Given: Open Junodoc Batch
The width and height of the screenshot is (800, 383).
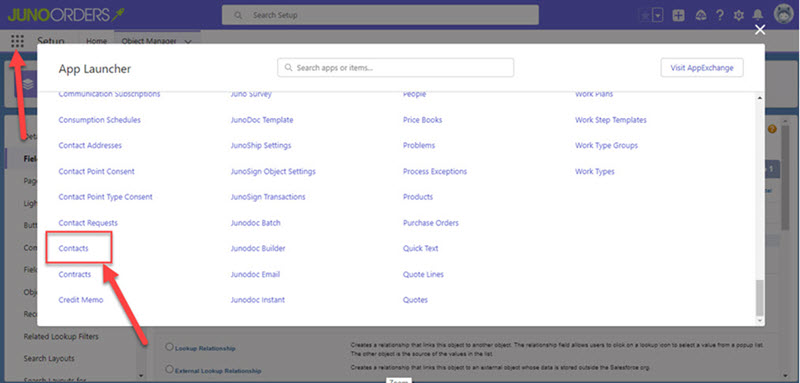Looking at the screenshot, I should (256, 223).
